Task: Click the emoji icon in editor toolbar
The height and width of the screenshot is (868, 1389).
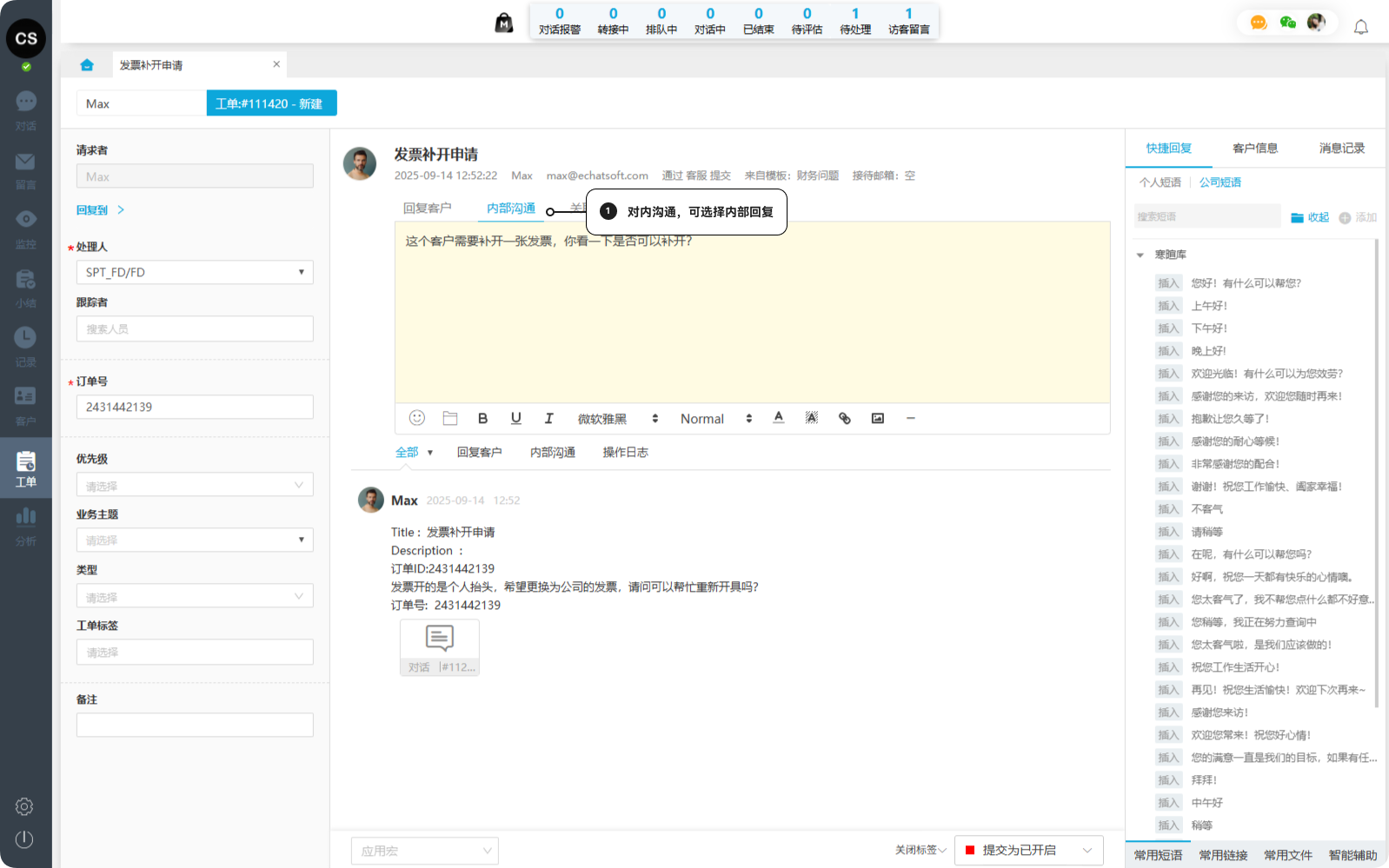Action: [x=417, y=418]
